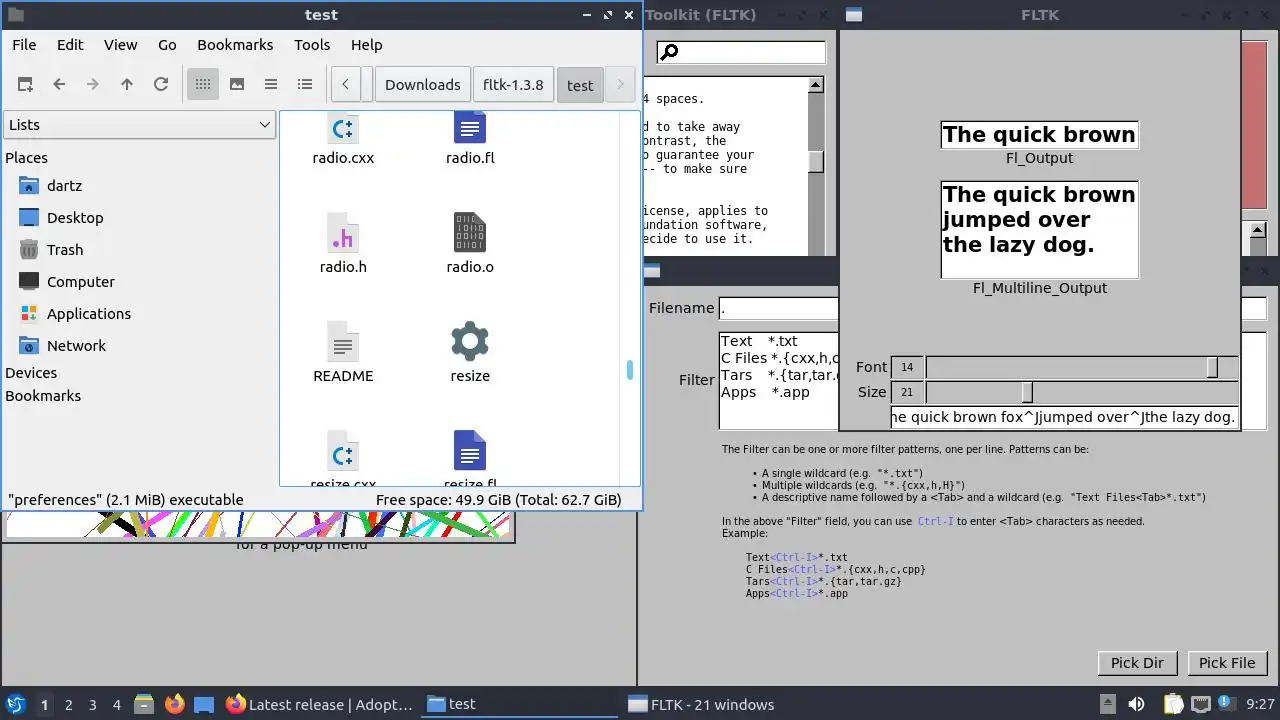Switch to thumbnail view mode
Viewport: 1280px width, 720px height.
(x=237, y=85)
